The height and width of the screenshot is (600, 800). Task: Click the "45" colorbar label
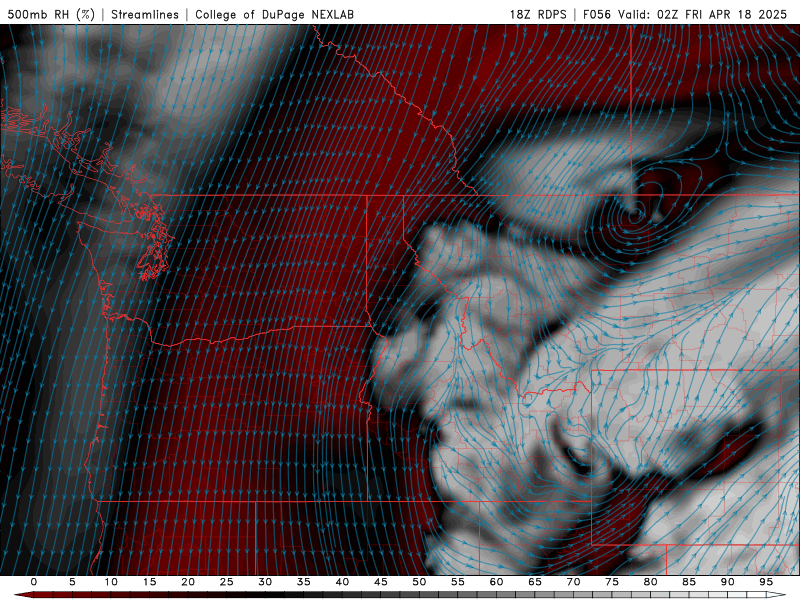381,582
